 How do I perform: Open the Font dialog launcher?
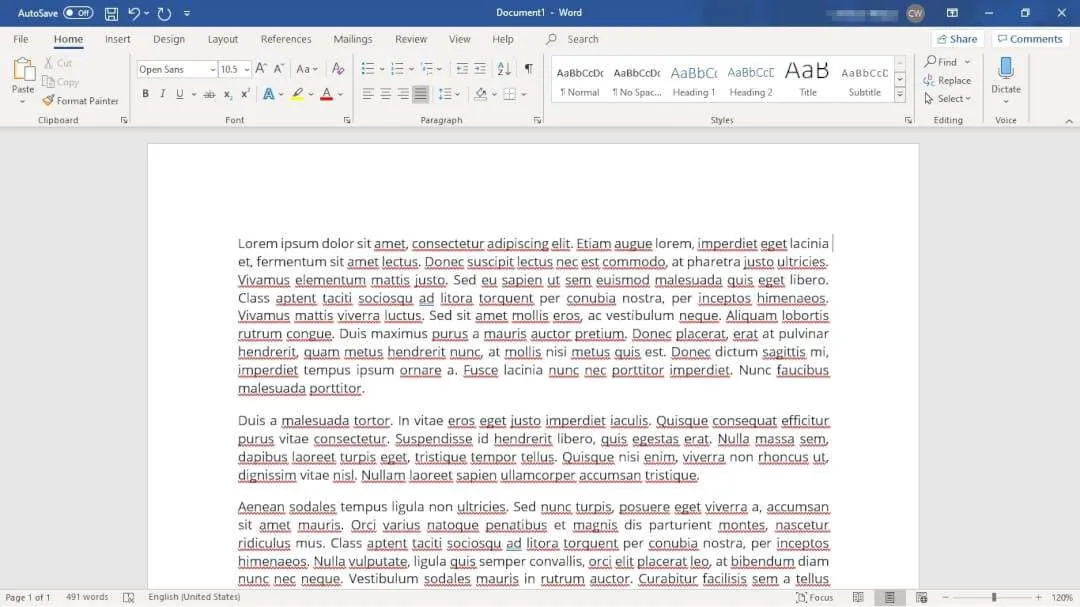click(x=347, y=121)
